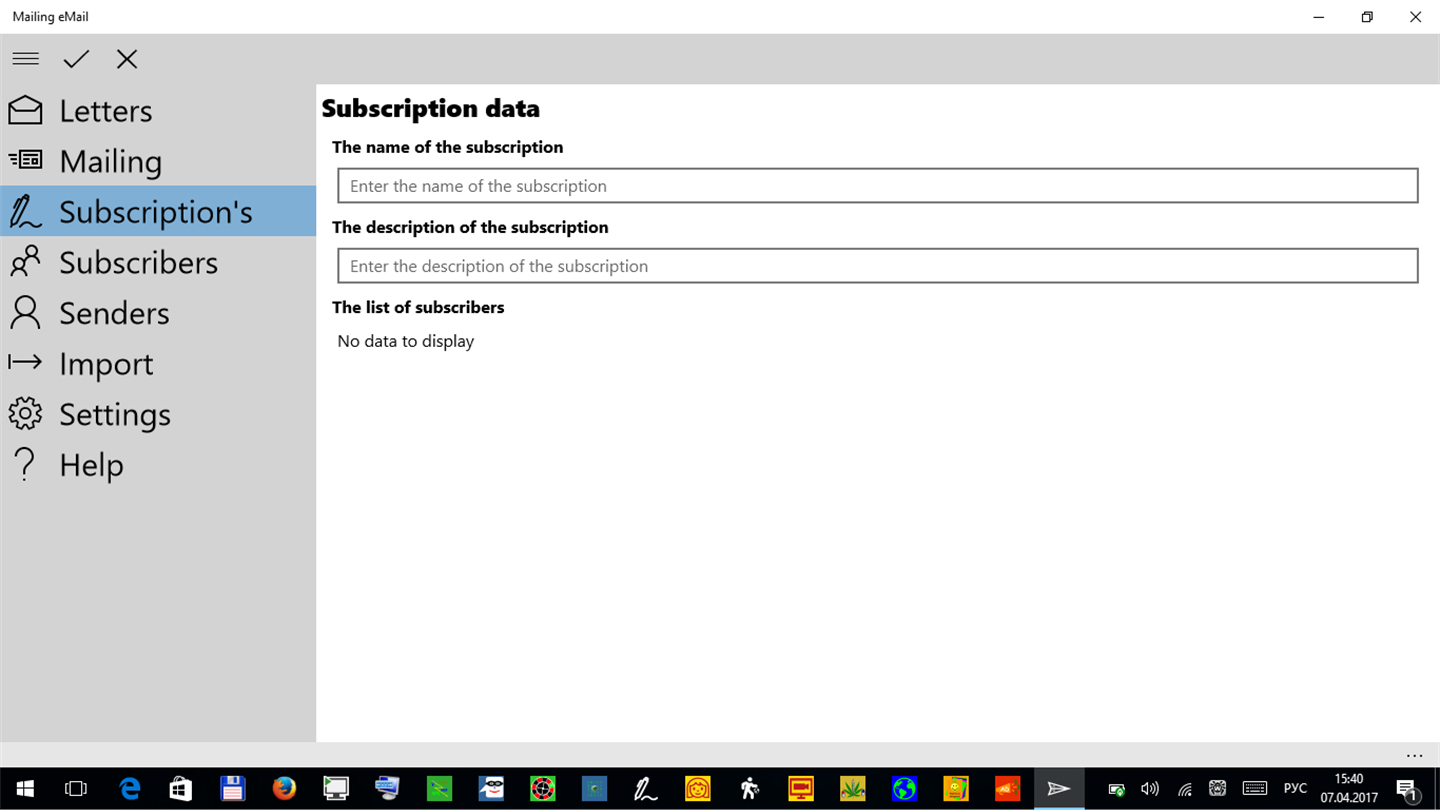Open the Import page
Image resolution: width=1440 pixels, height=810 pixels.
click(158, 364)
